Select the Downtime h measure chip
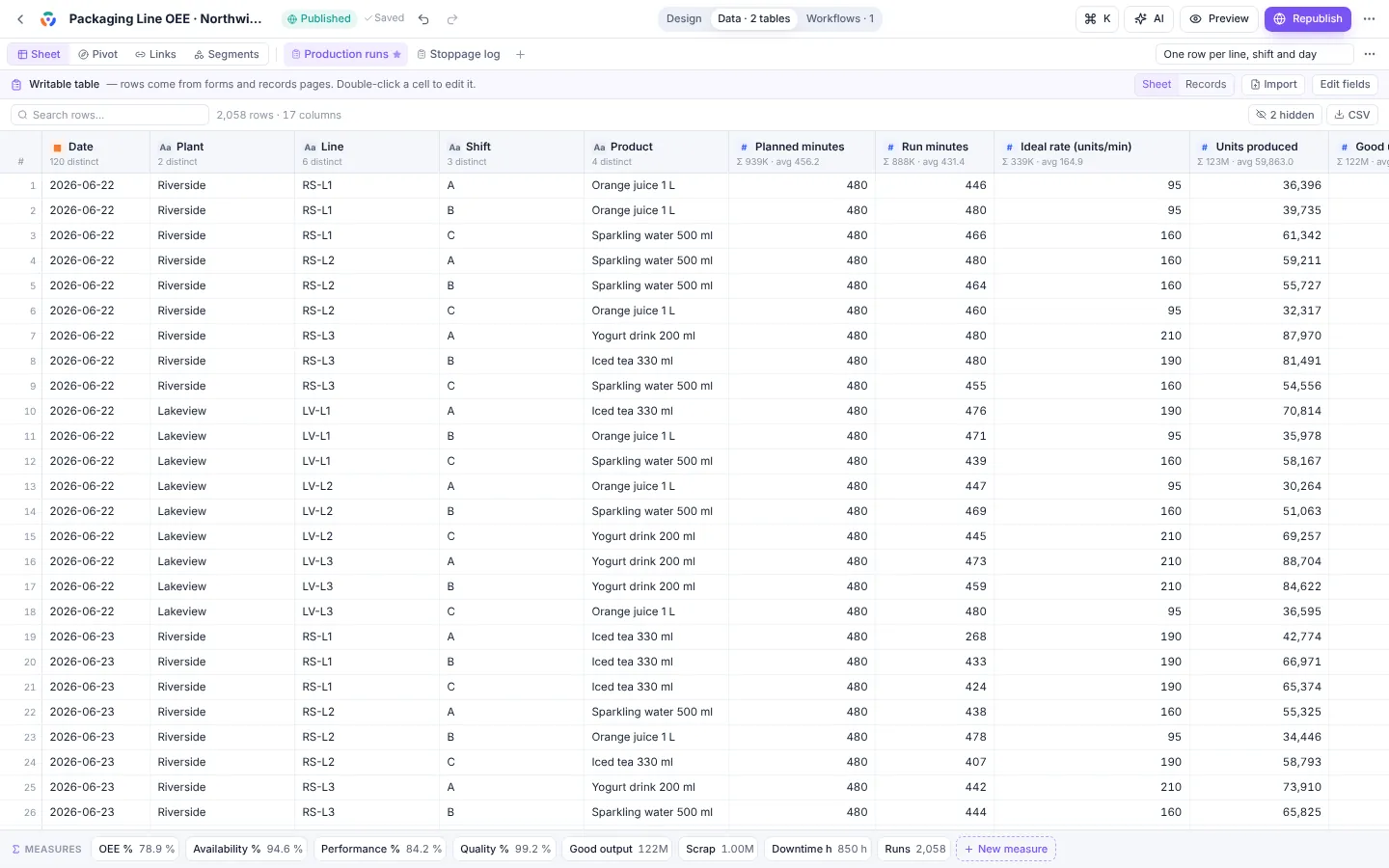The image size is (1389, 868). 819,849
